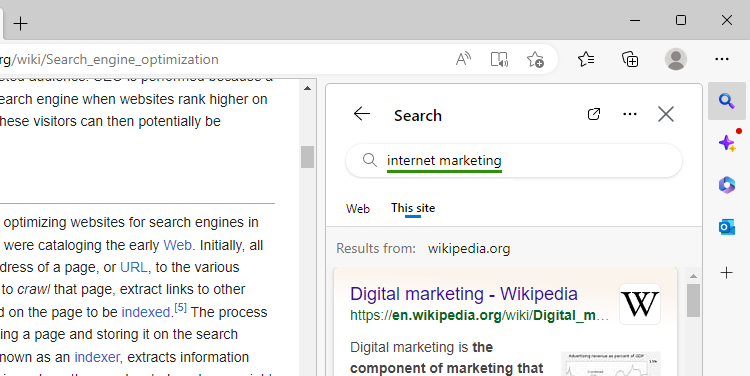Click the search results scrollbar thumb
The width and height of the screenshot is (750, 376).
693,300
